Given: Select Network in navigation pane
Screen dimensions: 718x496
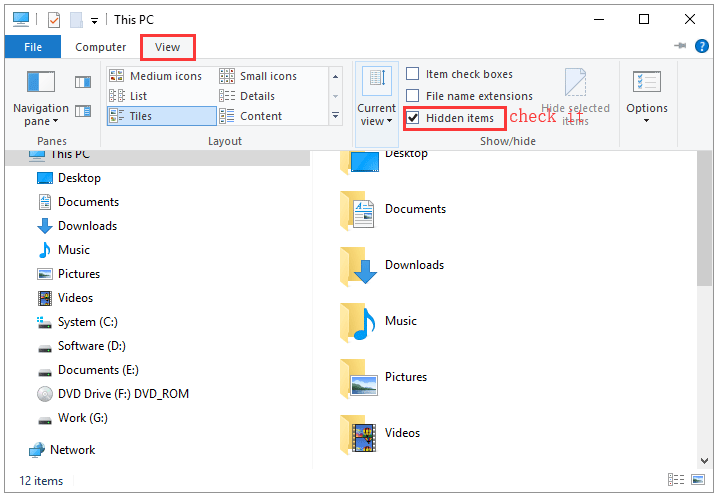Looking at the screenshot, I should (72, 450).
